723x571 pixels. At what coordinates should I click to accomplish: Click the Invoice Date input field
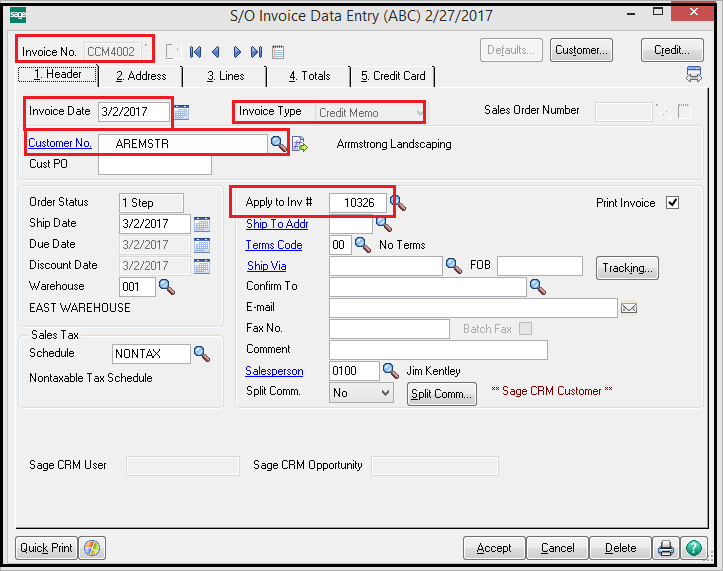tap(134, 112)
